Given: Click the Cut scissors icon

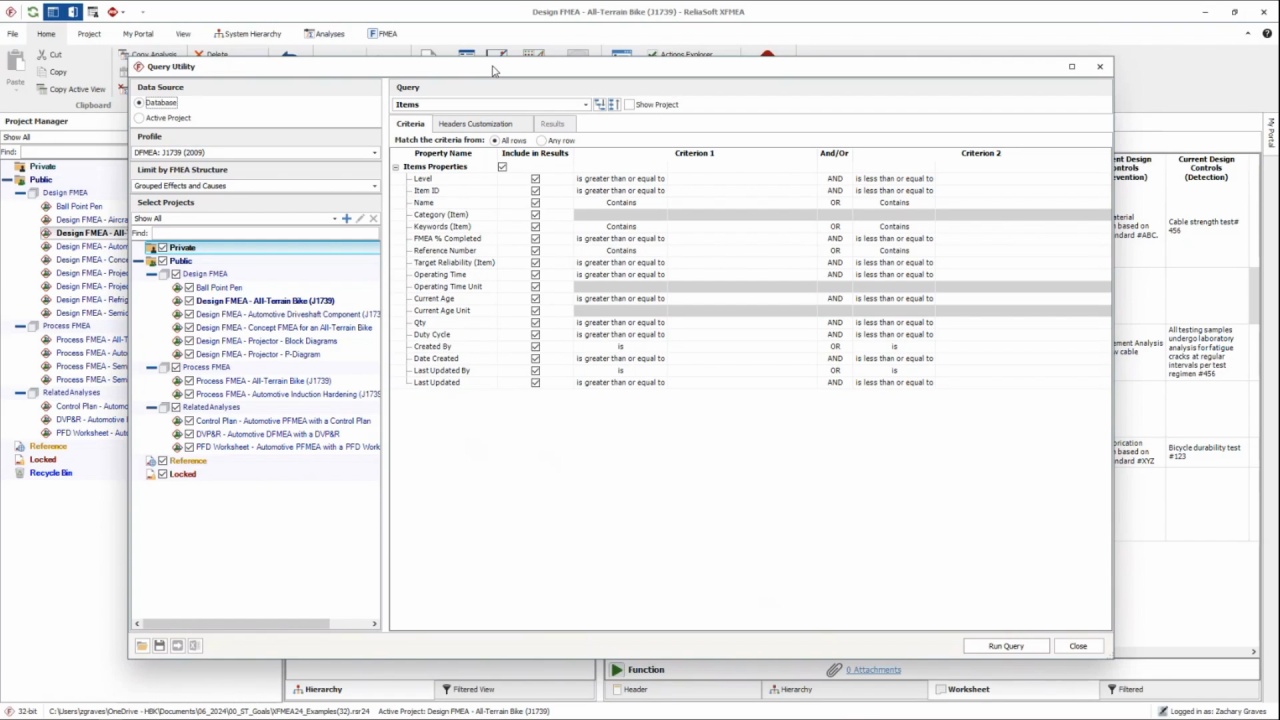Looking at the screenshot, I should click(x=41, y=55).
